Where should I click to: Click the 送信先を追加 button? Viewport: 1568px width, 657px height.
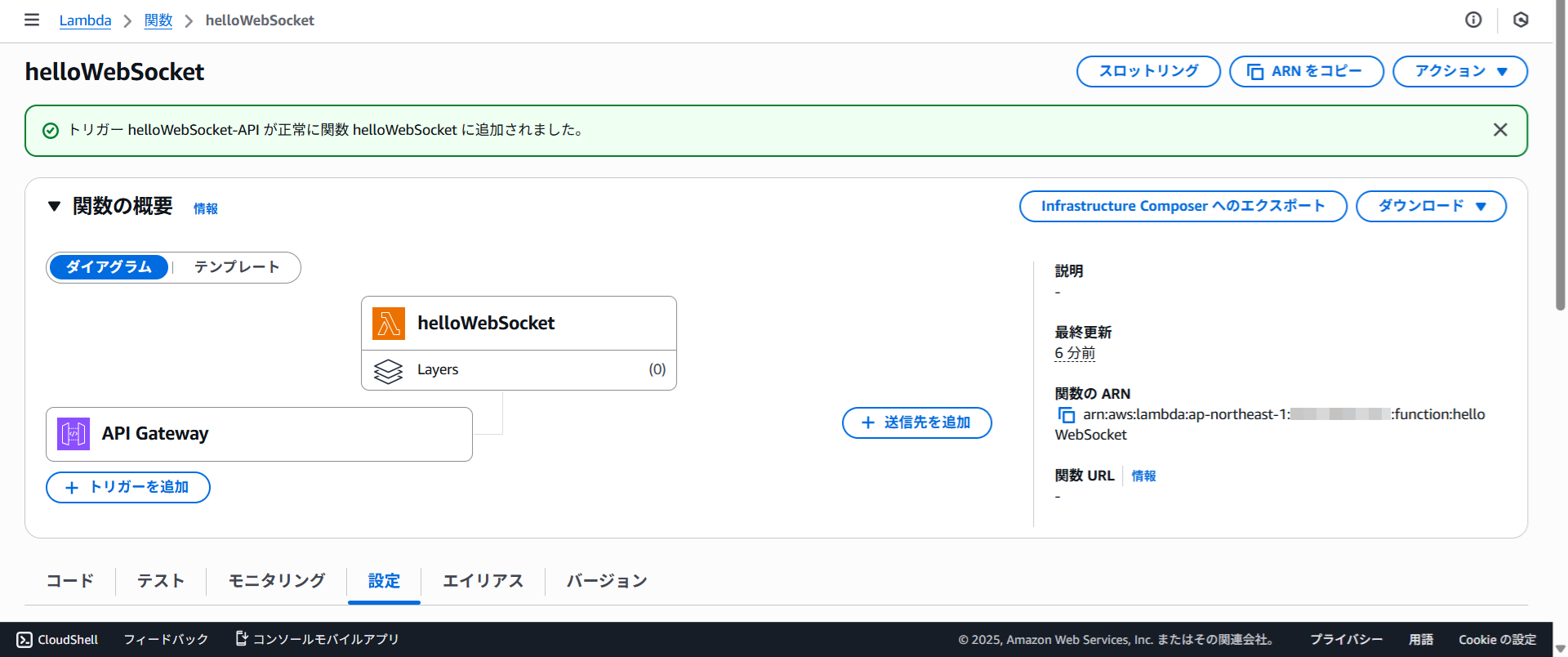tap(916, 422)
